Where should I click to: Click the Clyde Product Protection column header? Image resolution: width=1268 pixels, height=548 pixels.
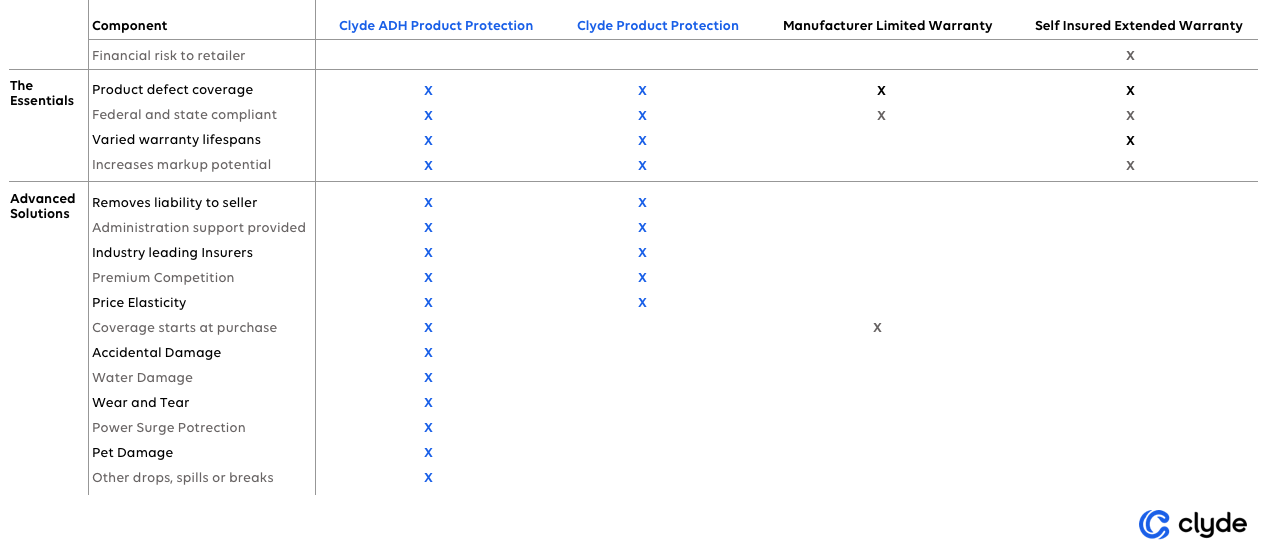click(658, 26)
